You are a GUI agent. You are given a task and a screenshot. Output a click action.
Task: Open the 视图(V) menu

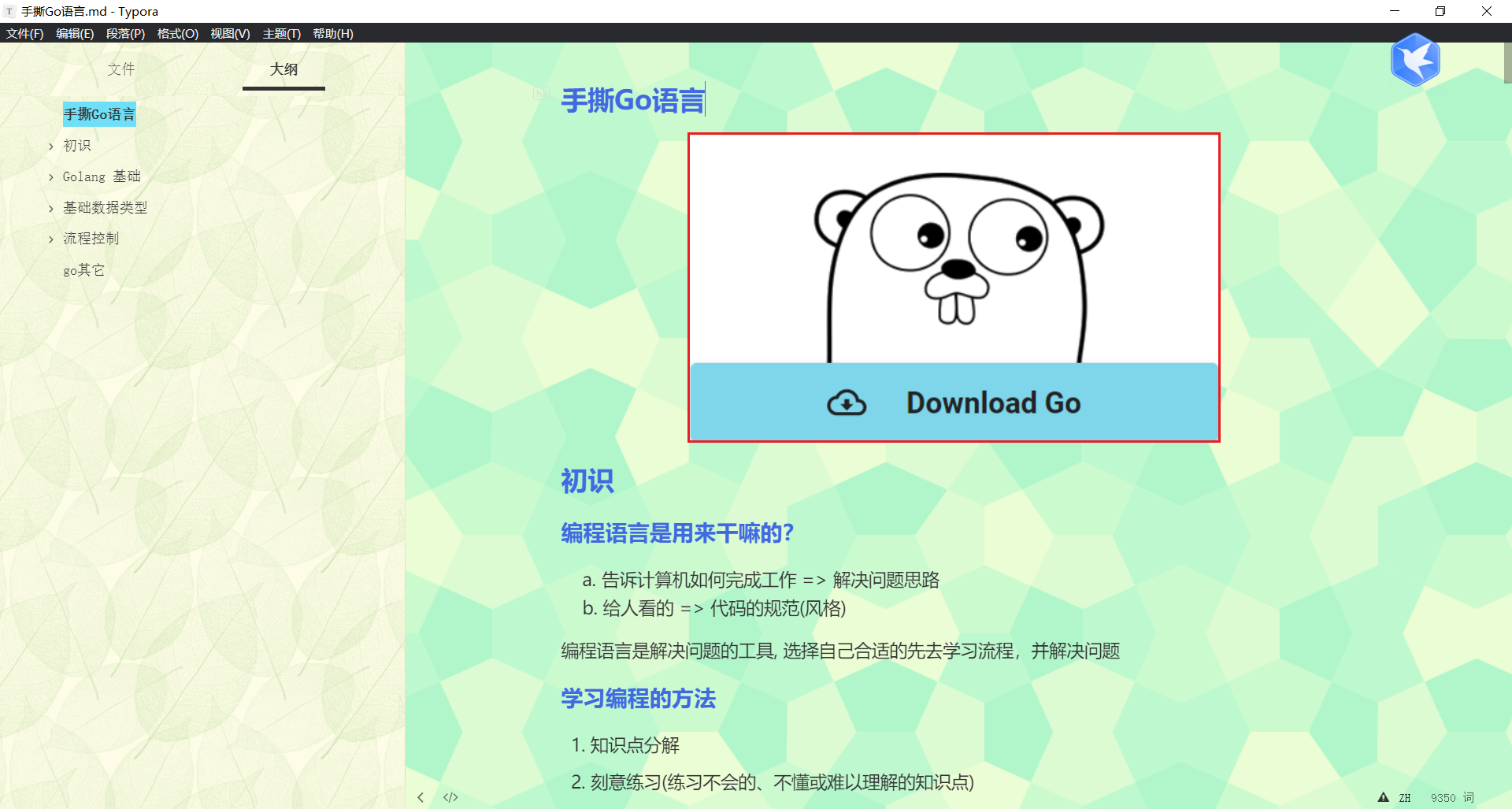click(230, 33)
